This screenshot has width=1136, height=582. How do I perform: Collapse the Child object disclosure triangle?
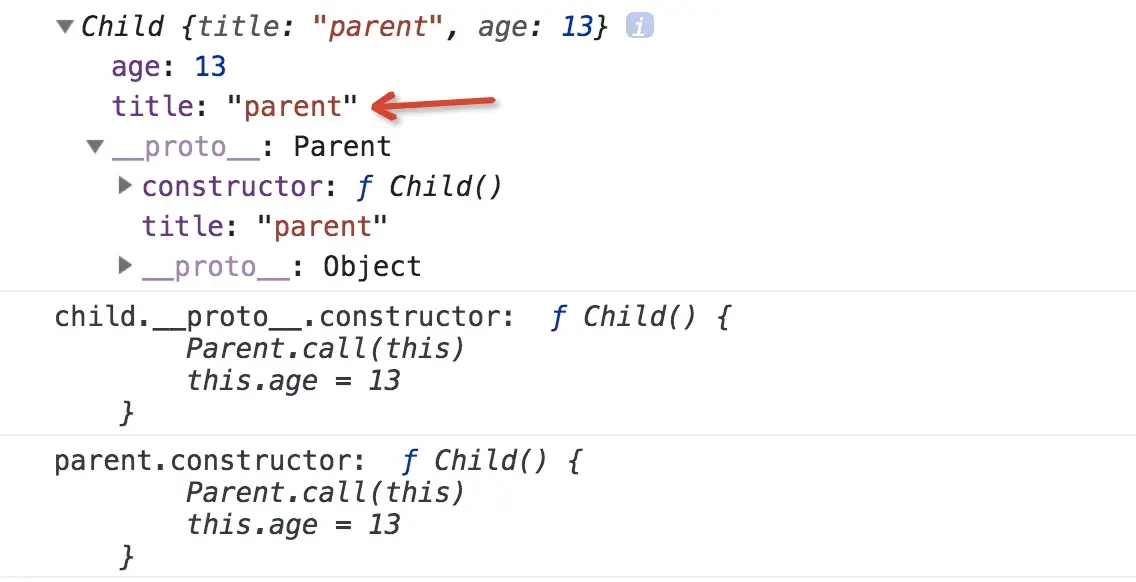tap(65, 27)
